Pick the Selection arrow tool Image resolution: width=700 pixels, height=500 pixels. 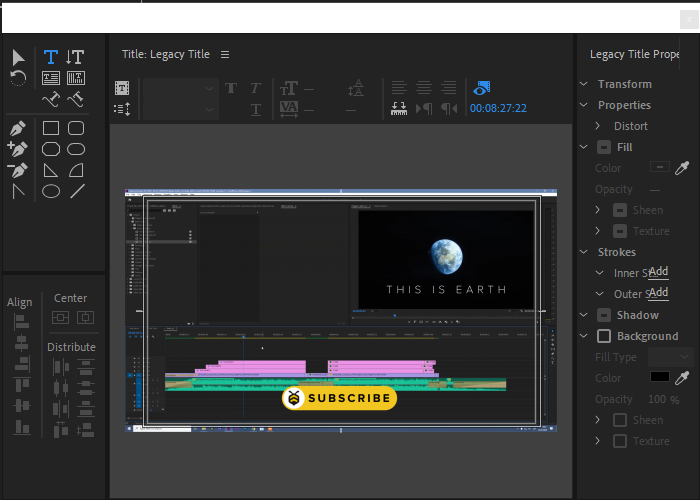tap(18, 57)
